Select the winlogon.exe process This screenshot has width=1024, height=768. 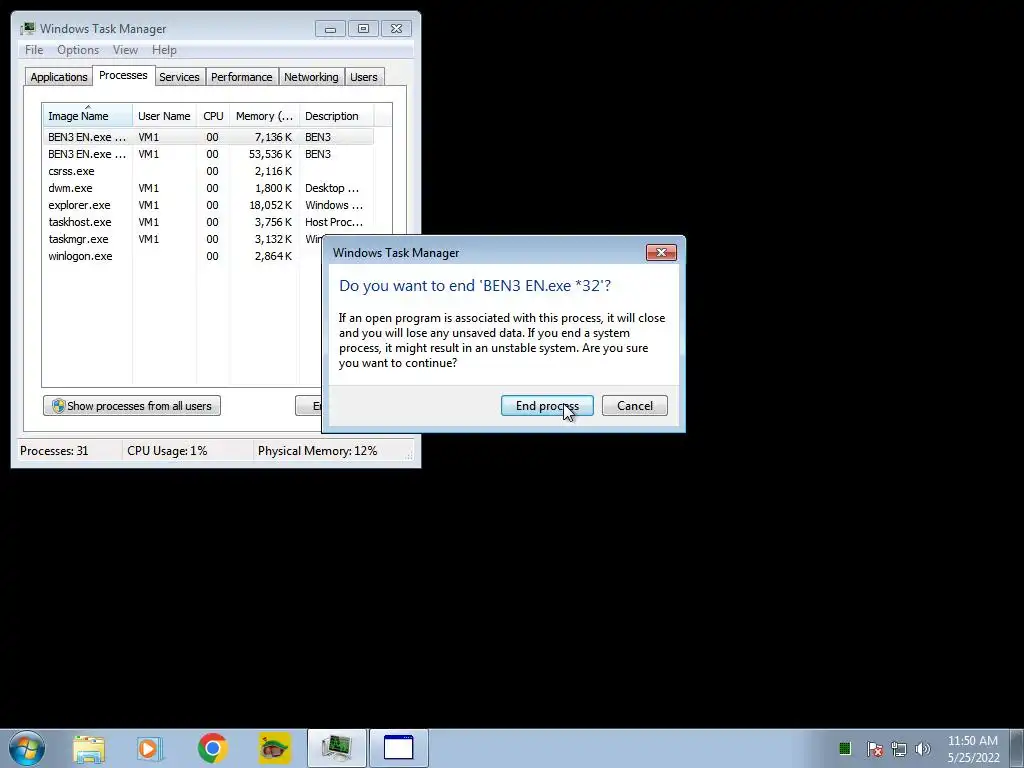(183, 256)
